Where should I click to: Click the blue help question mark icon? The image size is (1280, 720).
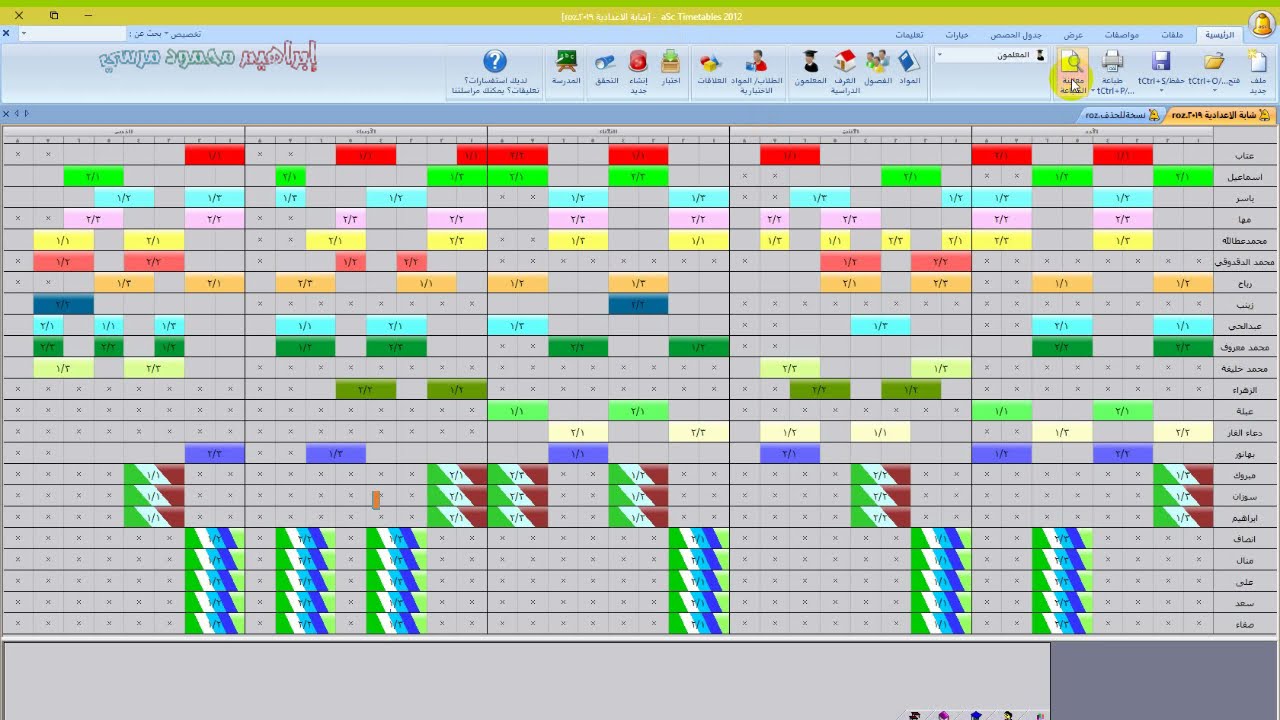[x=494, y=61]
